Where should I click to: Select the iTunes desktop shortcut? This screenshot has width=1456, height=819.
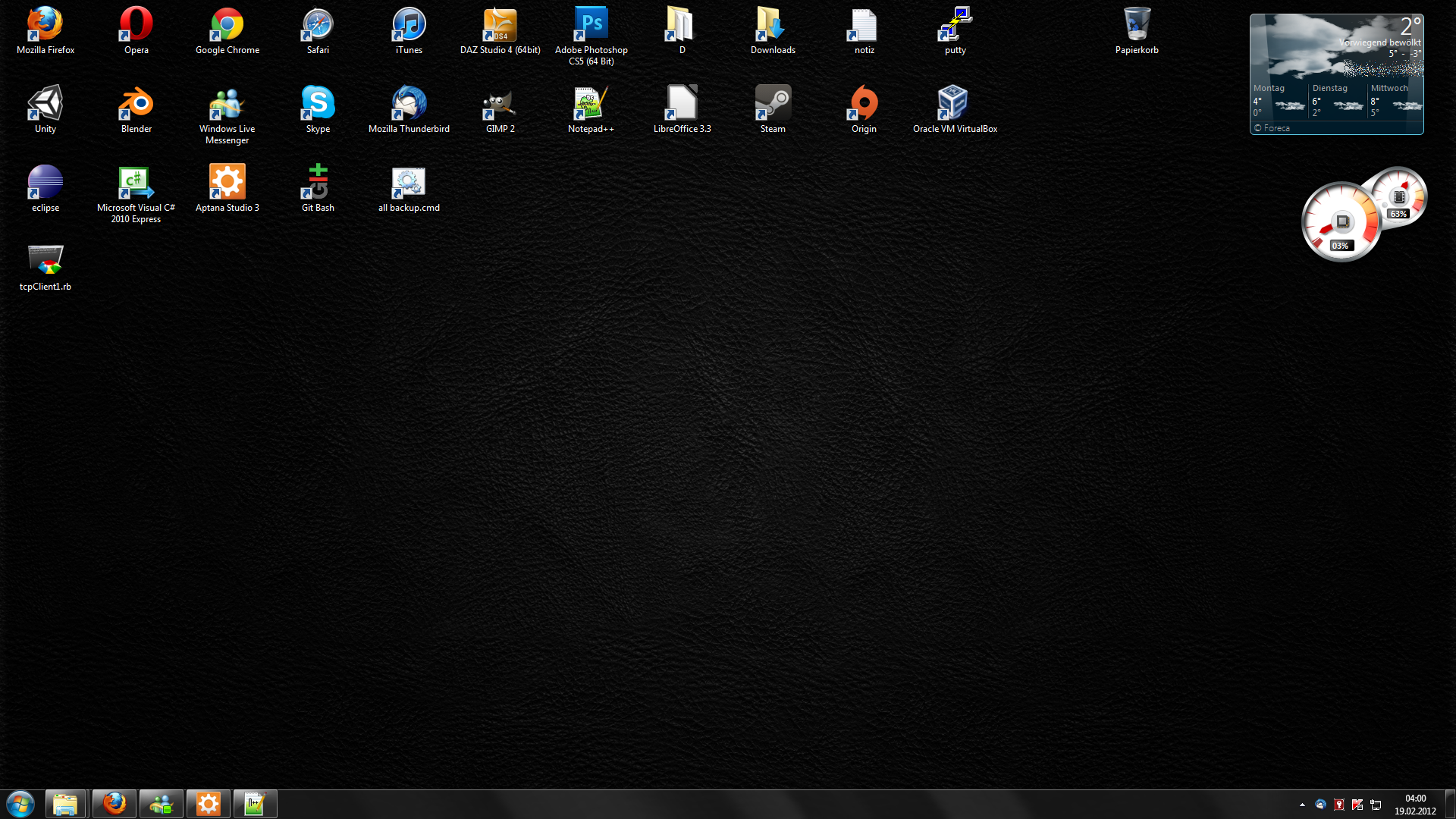[409, 31]
